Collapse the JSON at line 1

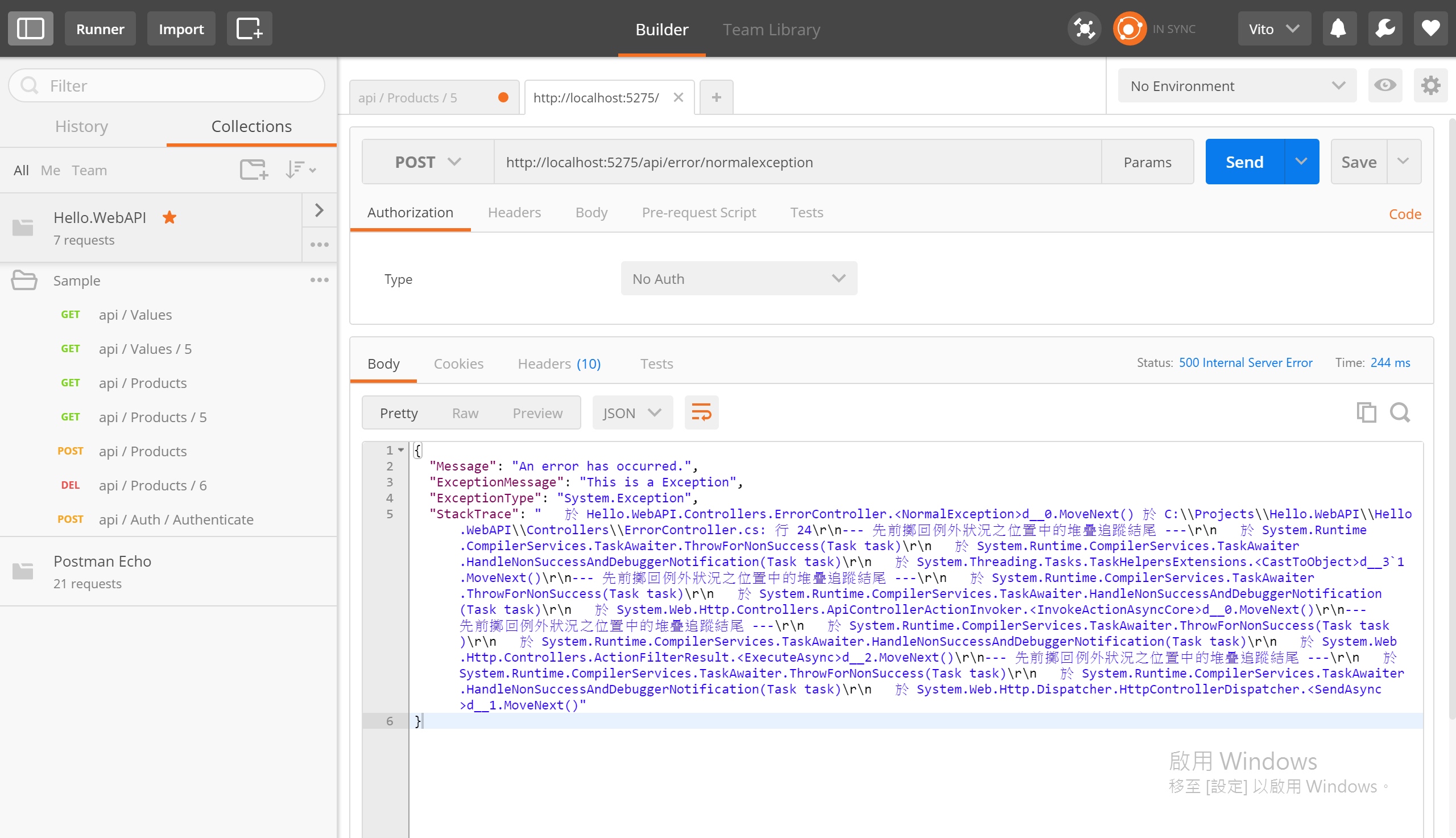click(x=401, y=450)
